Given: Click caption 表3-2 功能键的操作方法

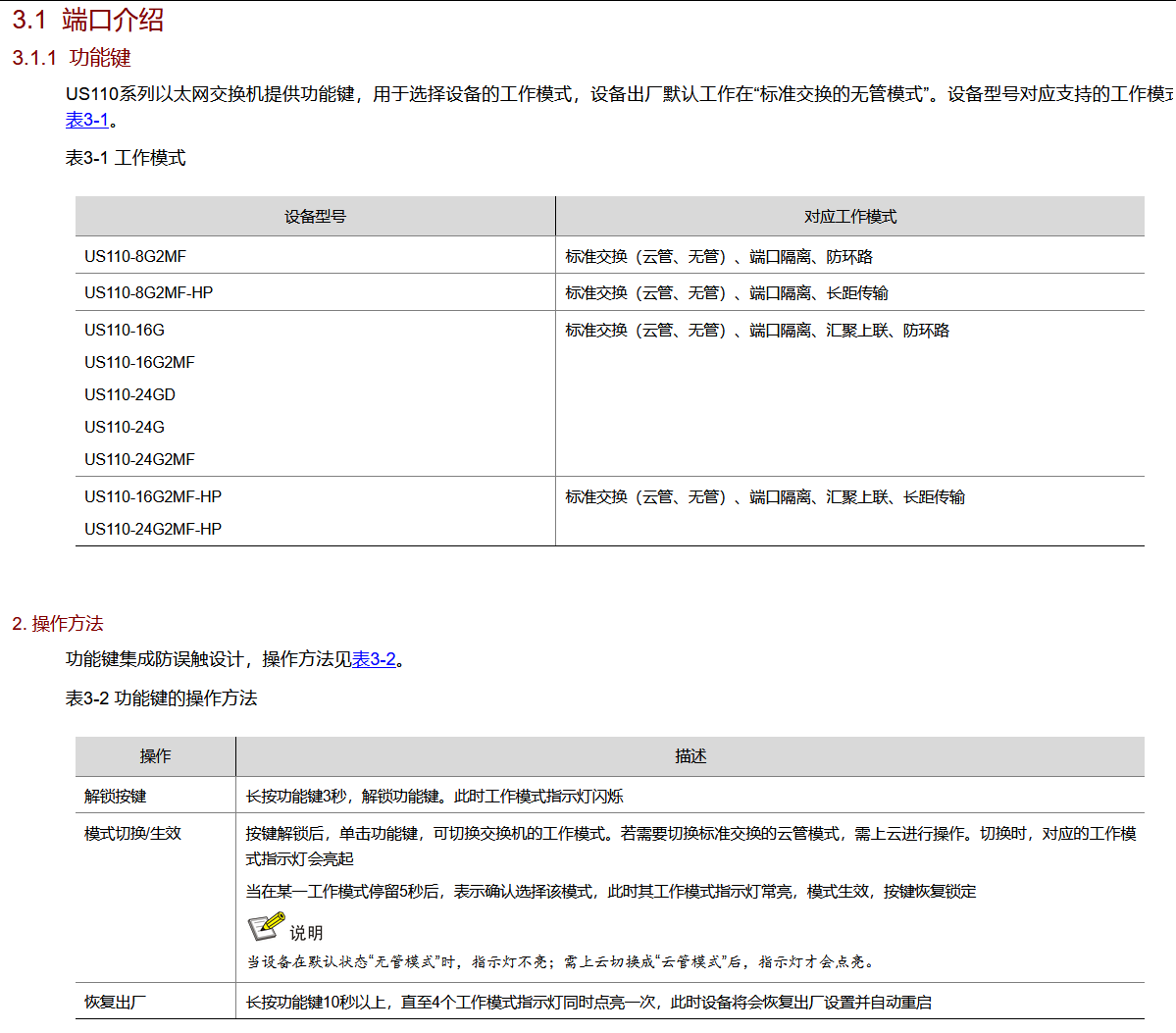Looking at the screenshot, I should [x=161, y=698].
